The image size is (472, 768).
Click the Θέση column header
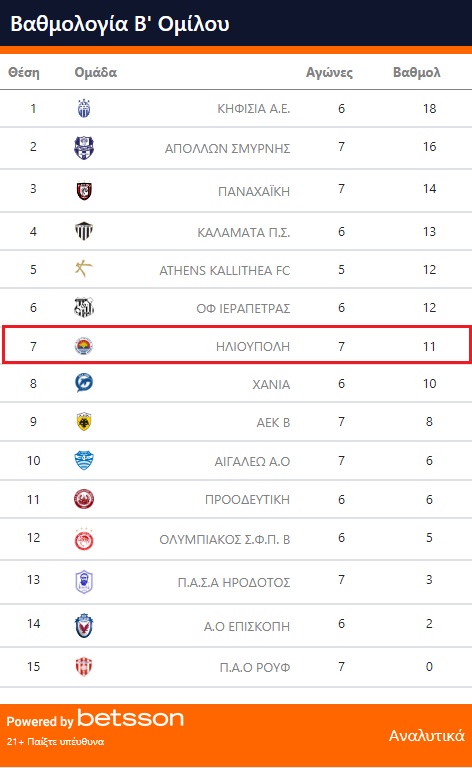(x=24, y=72)
